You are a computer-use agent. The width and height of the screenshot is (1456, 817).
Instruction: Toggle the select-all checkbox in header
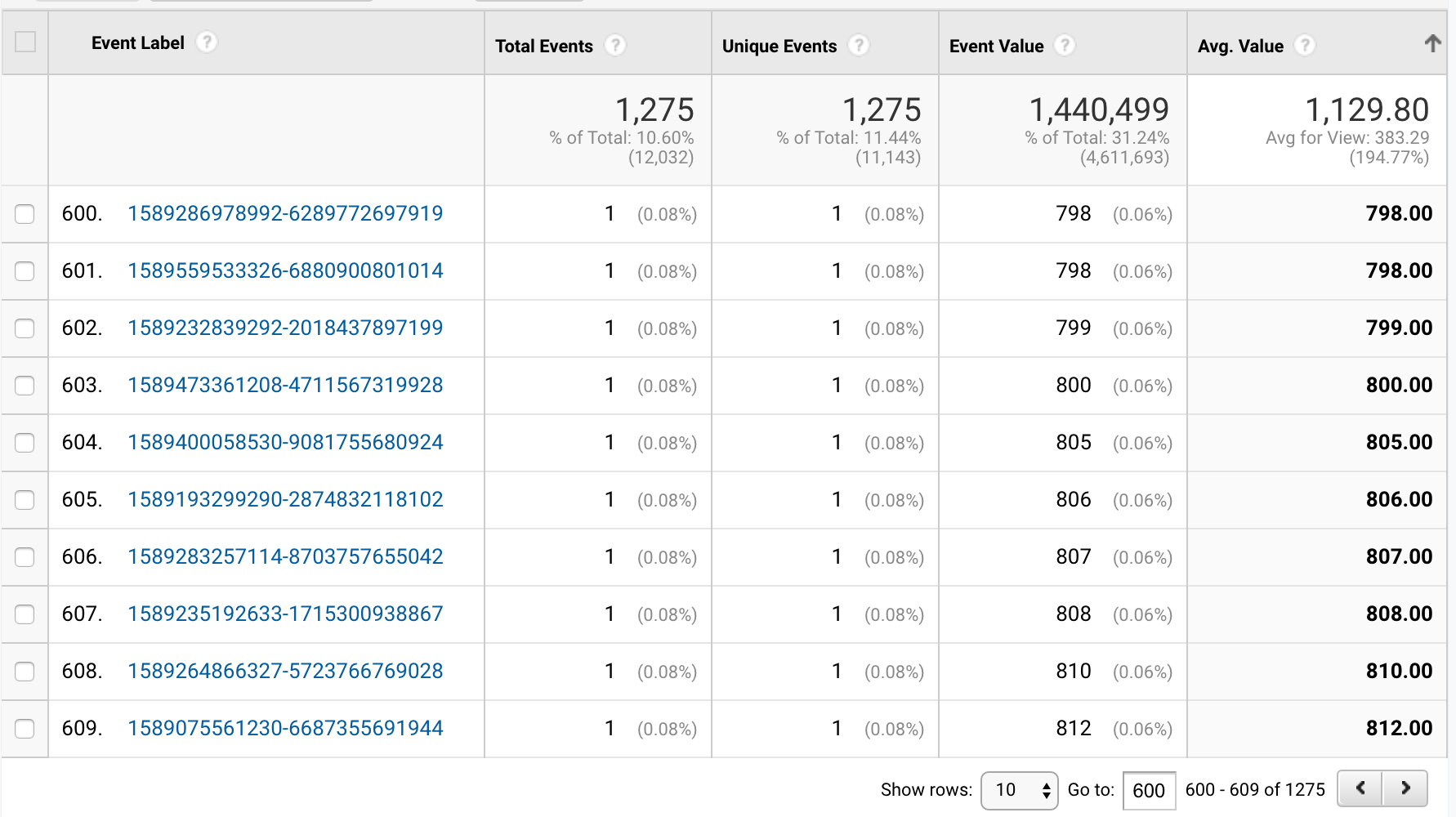[x=25, y=42]
